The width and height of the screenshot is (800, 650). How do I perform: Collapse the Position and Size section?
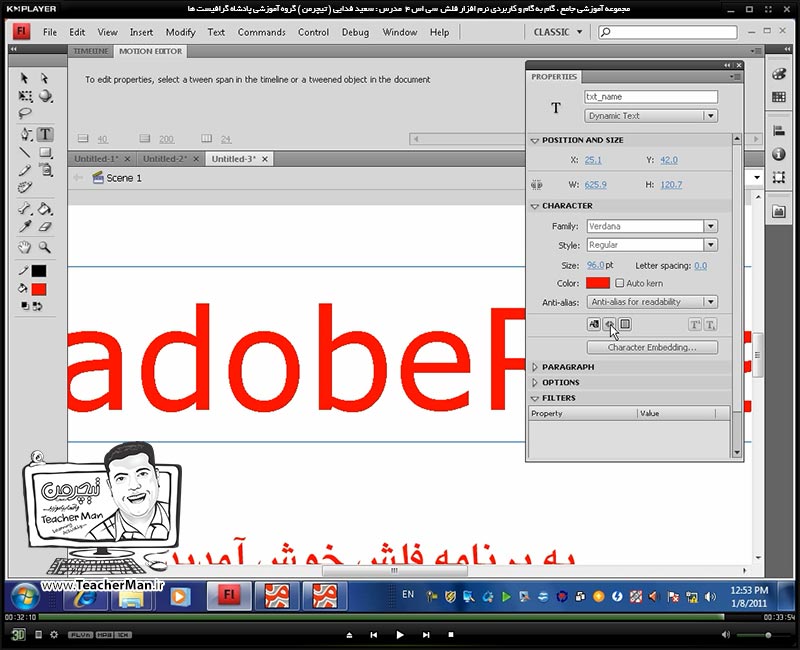click(x=535, y=140)
